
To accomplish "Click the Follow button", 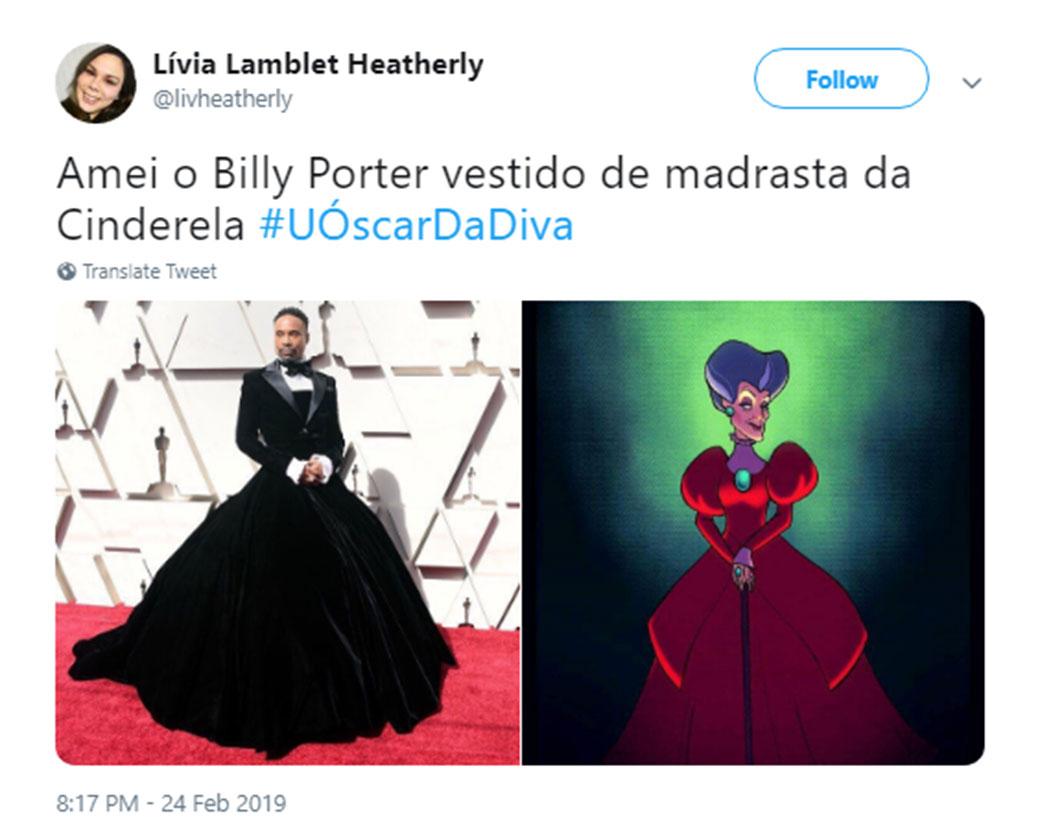I will pyautogui.click(x=841, y=78).
